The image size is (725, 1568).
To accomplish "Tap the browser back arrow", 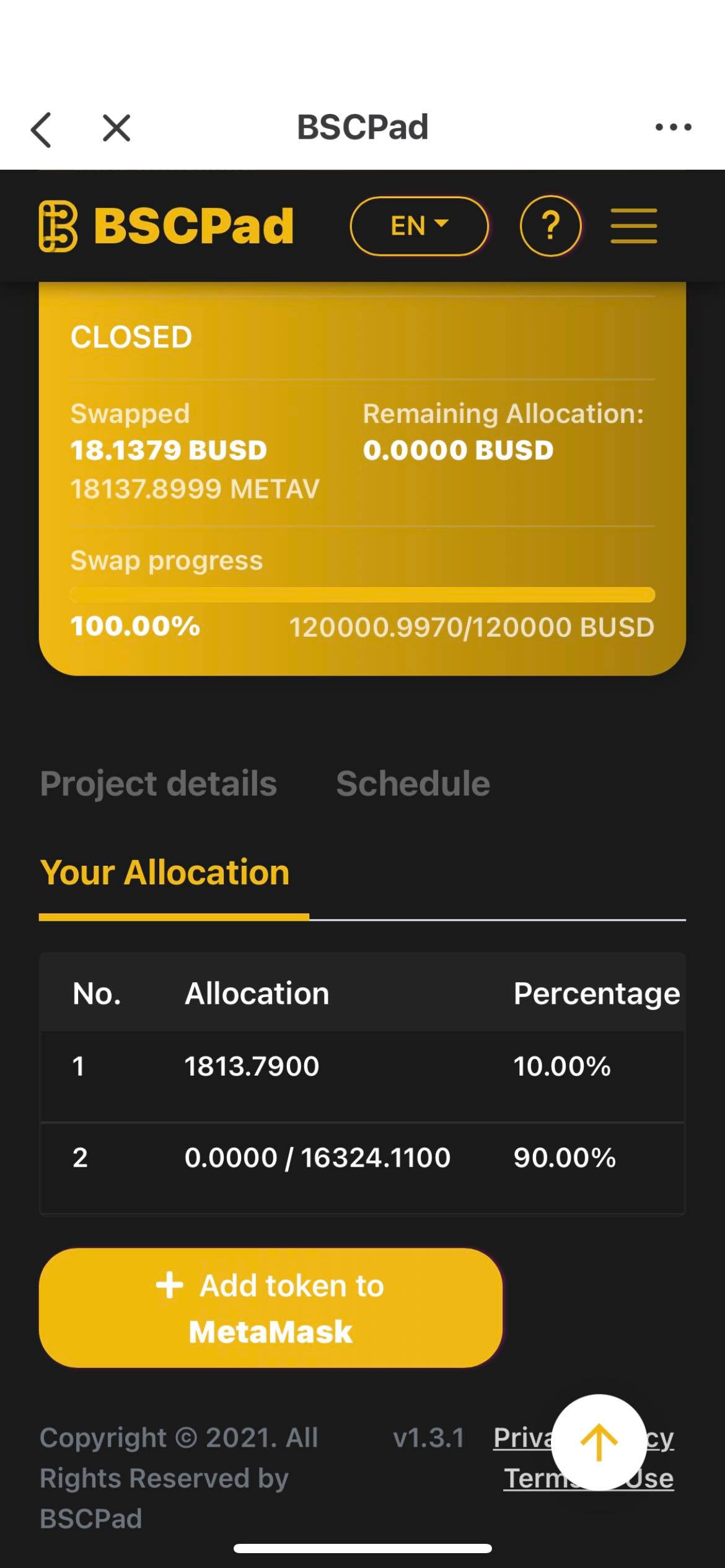I will click(42, 129).
